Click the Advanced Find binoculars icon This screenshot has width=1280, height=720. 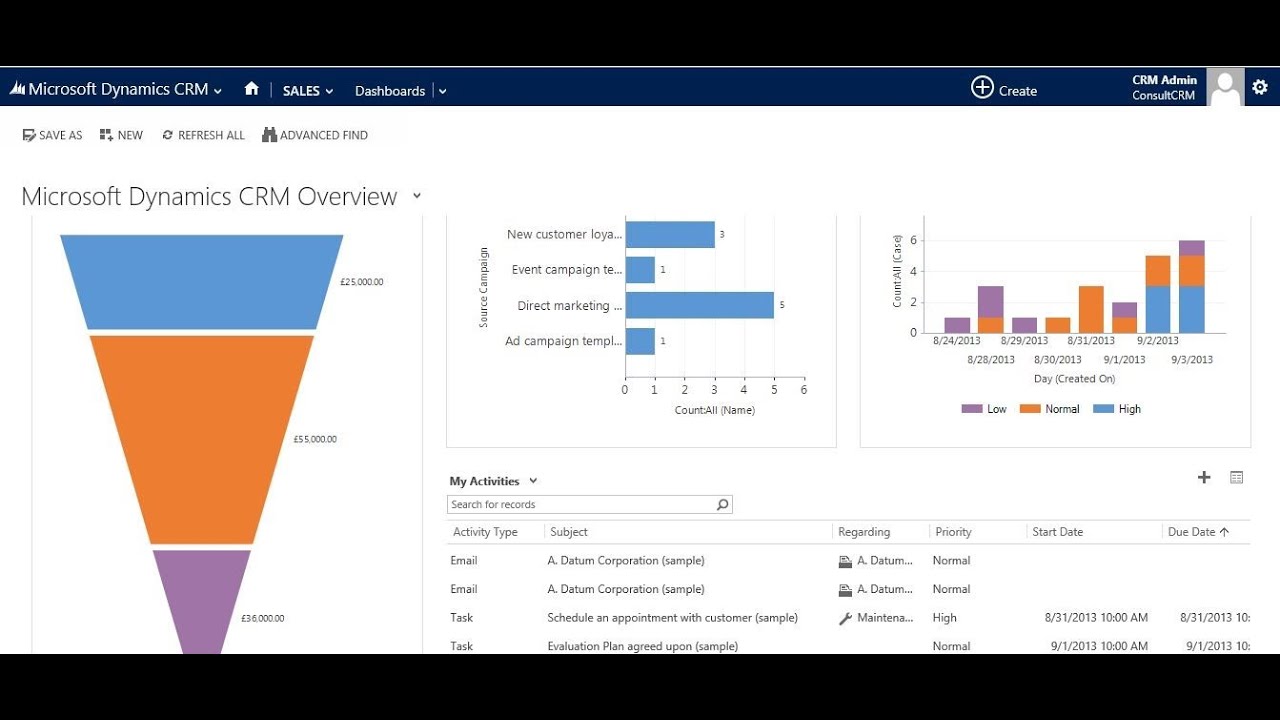(269, 135)
